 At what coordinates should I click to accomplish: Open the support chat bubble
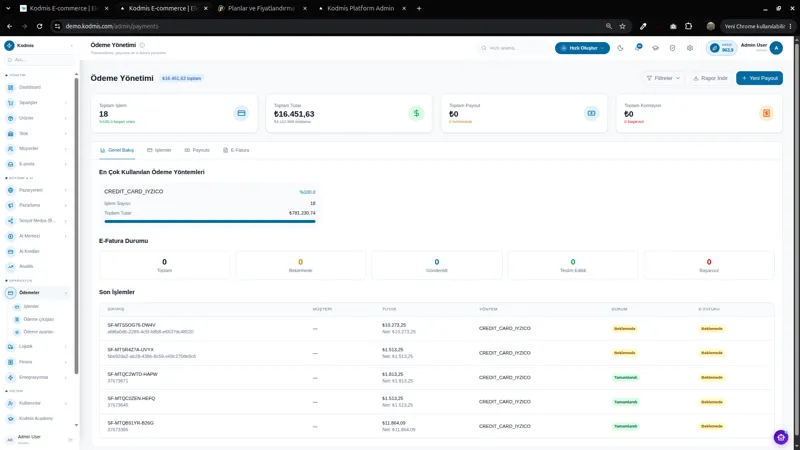click(781, 437)
